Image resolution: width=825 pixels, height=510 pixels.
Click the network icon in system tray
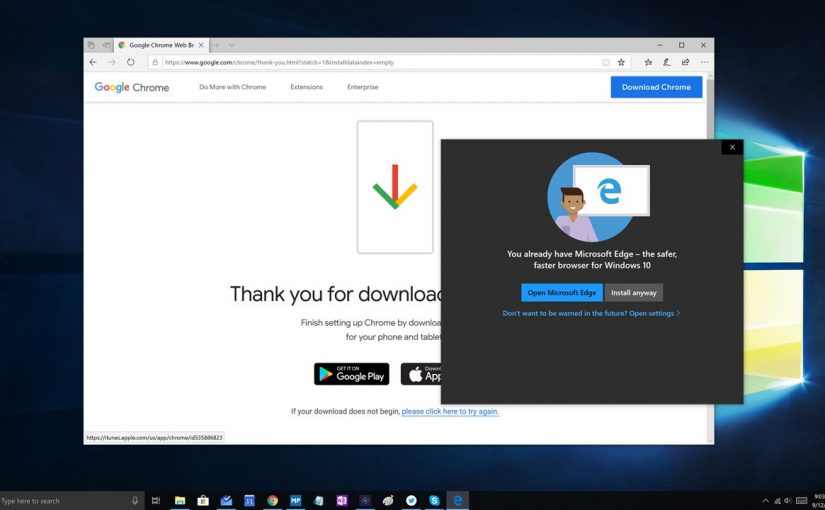pyautogui.click(x=777, y=501)
